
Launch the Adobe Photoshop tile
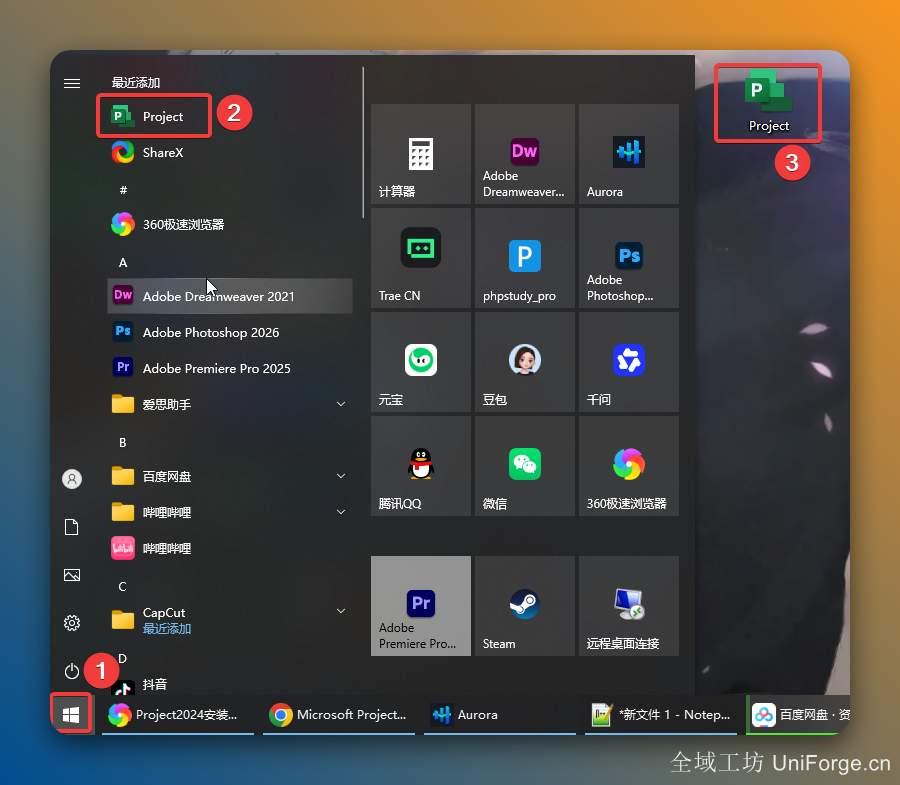coord(629,258)
